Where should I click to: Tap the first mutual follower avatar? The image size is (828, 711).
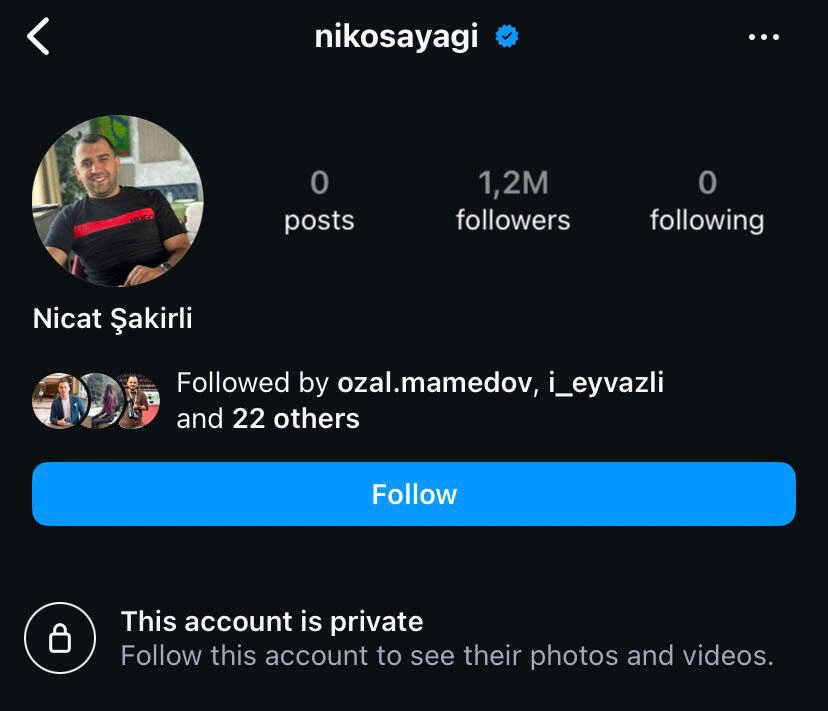[56, 401]
